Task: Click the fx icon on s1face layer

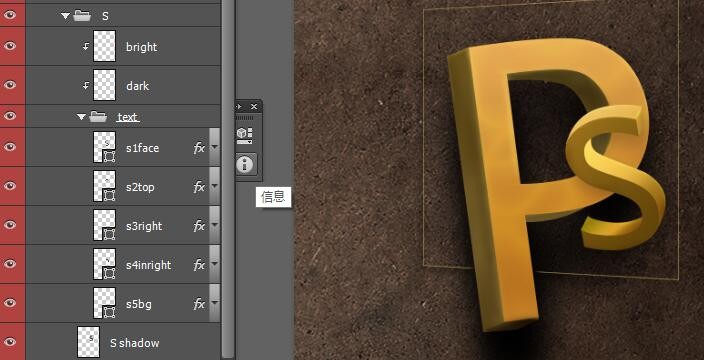Action: point(199,148)
